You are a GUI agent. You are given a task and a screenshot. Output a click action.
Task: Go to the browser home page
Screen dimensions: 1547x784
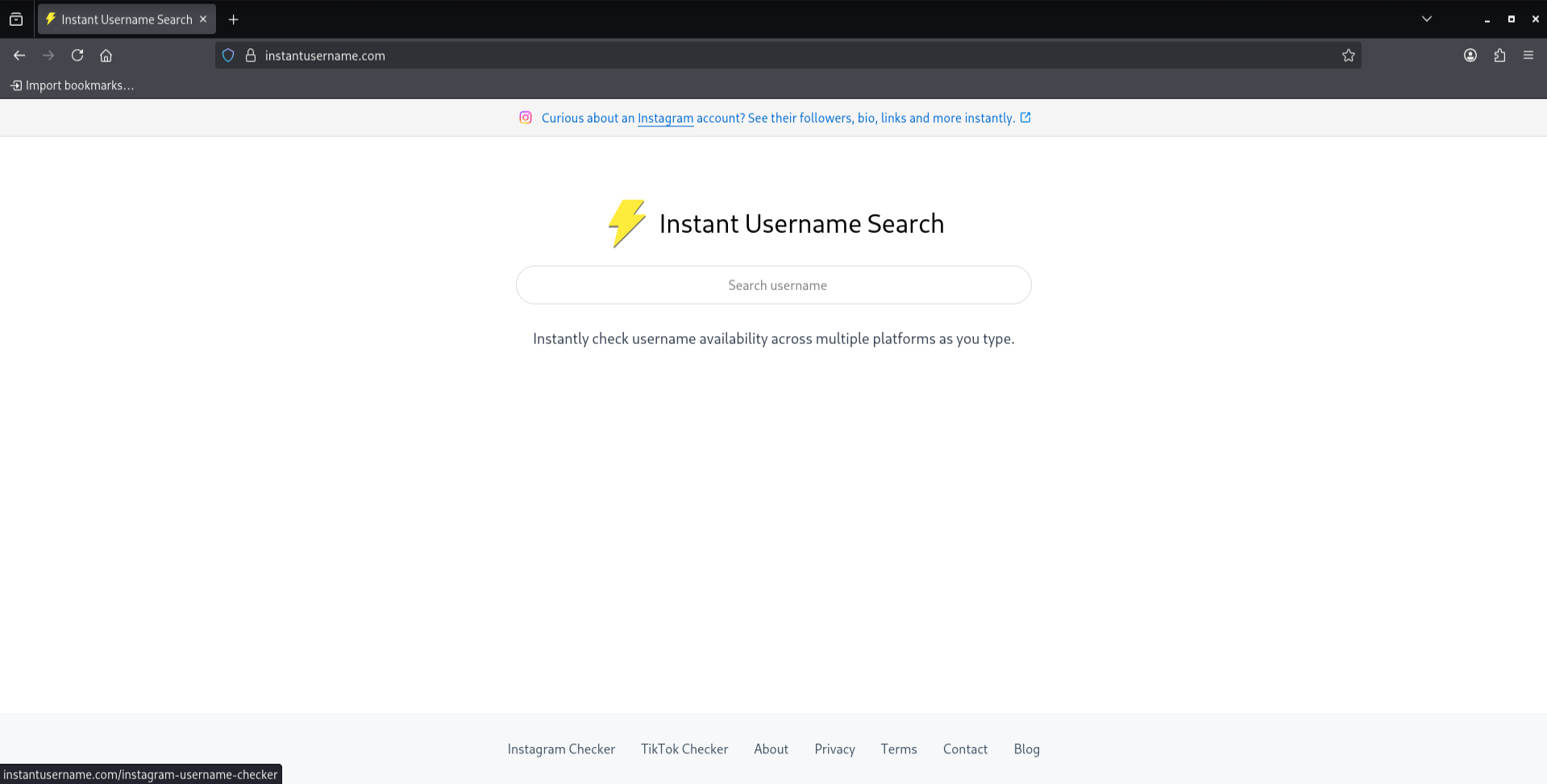coord(106,56)
